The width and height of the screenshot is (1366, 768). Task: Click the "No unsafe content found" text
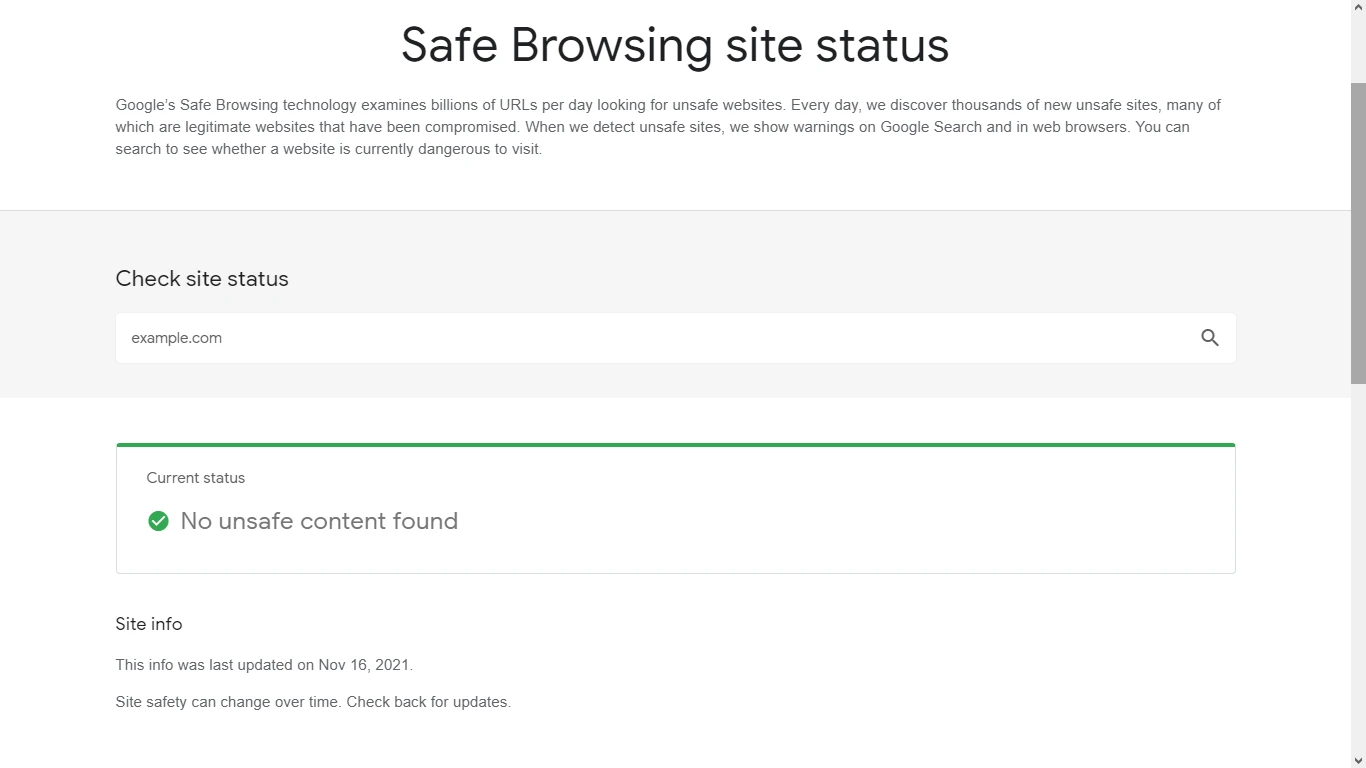[319, 521]
